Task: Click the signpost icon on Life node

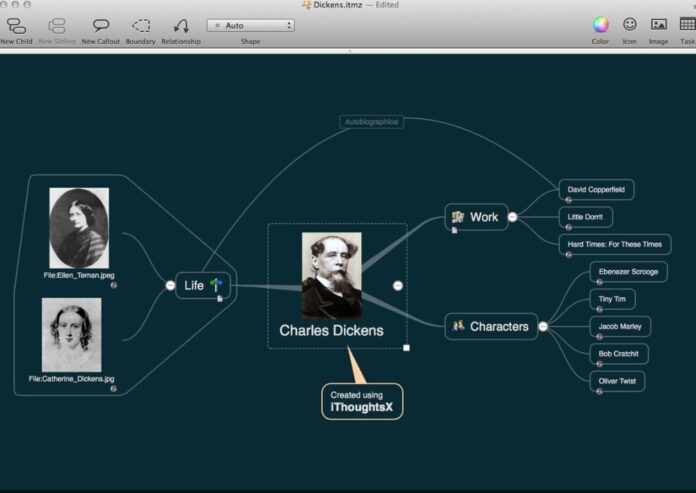Action: pos(216,285)
